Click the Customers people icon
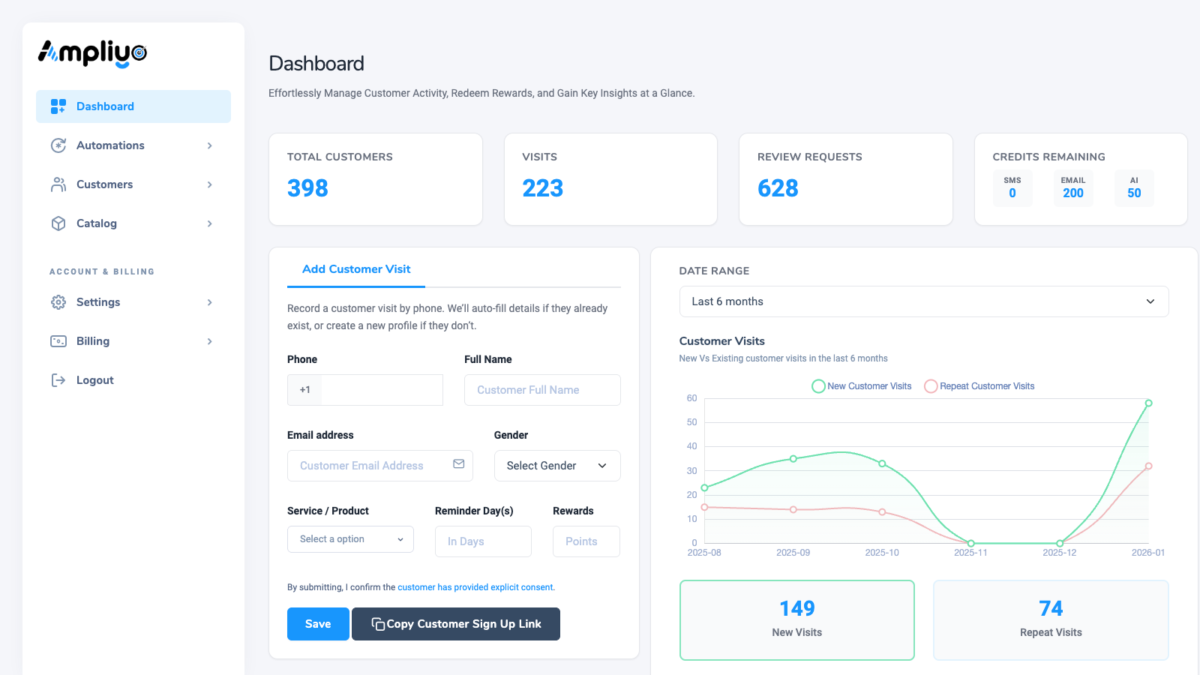 pyautogui.click(x=58, y=184)
